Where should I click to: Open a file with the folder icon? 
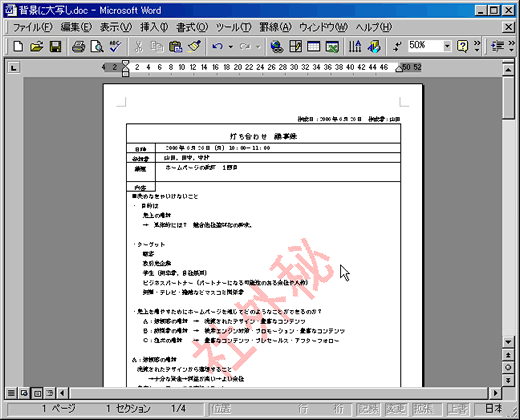36,46
